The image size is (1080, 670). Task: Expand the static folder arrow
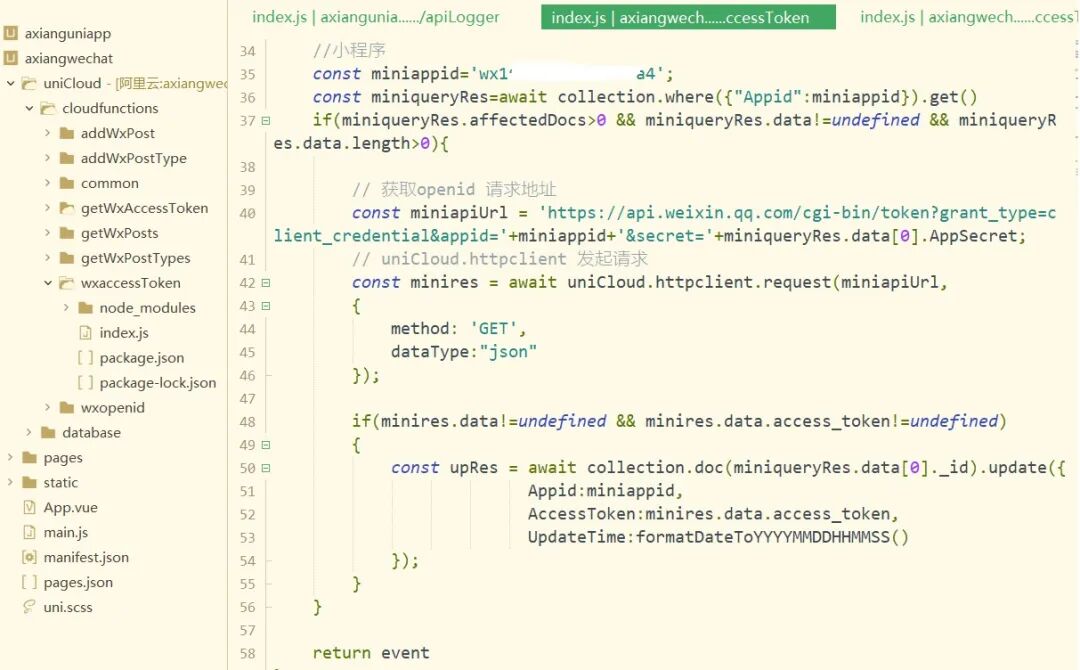click(x=10, y=482)
